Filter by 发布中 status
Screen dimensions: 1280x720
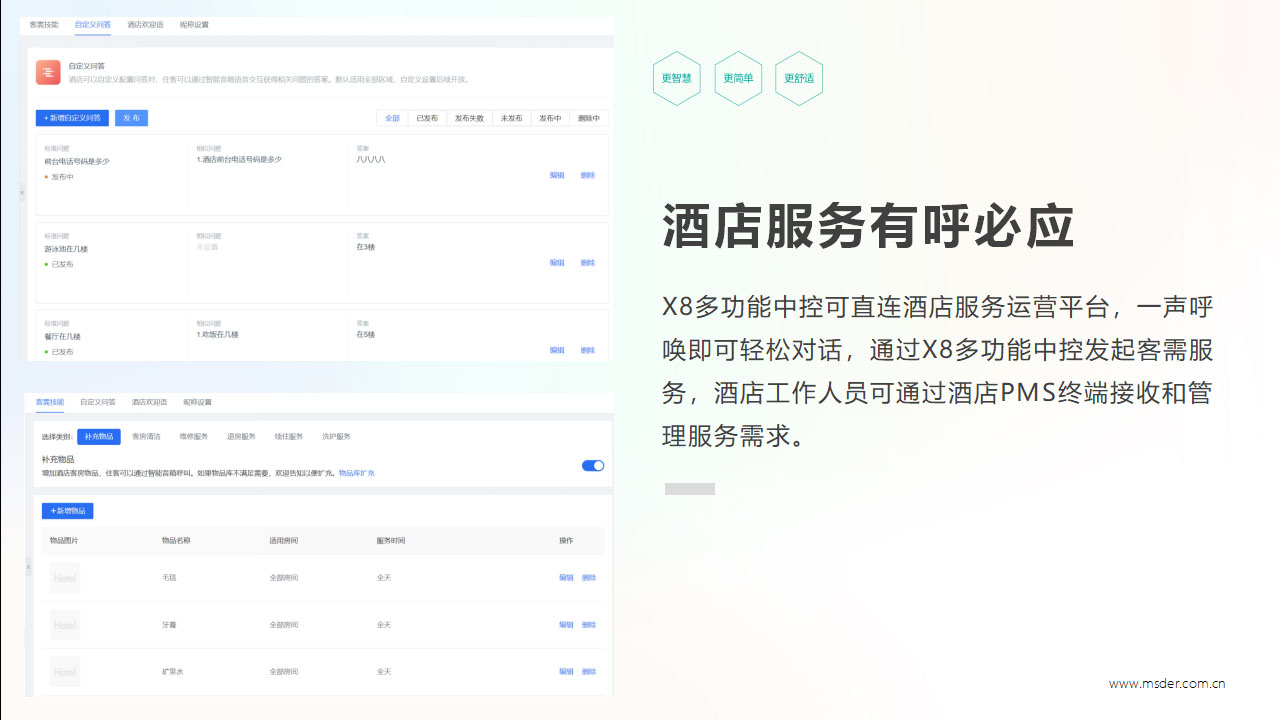point(550,118)
